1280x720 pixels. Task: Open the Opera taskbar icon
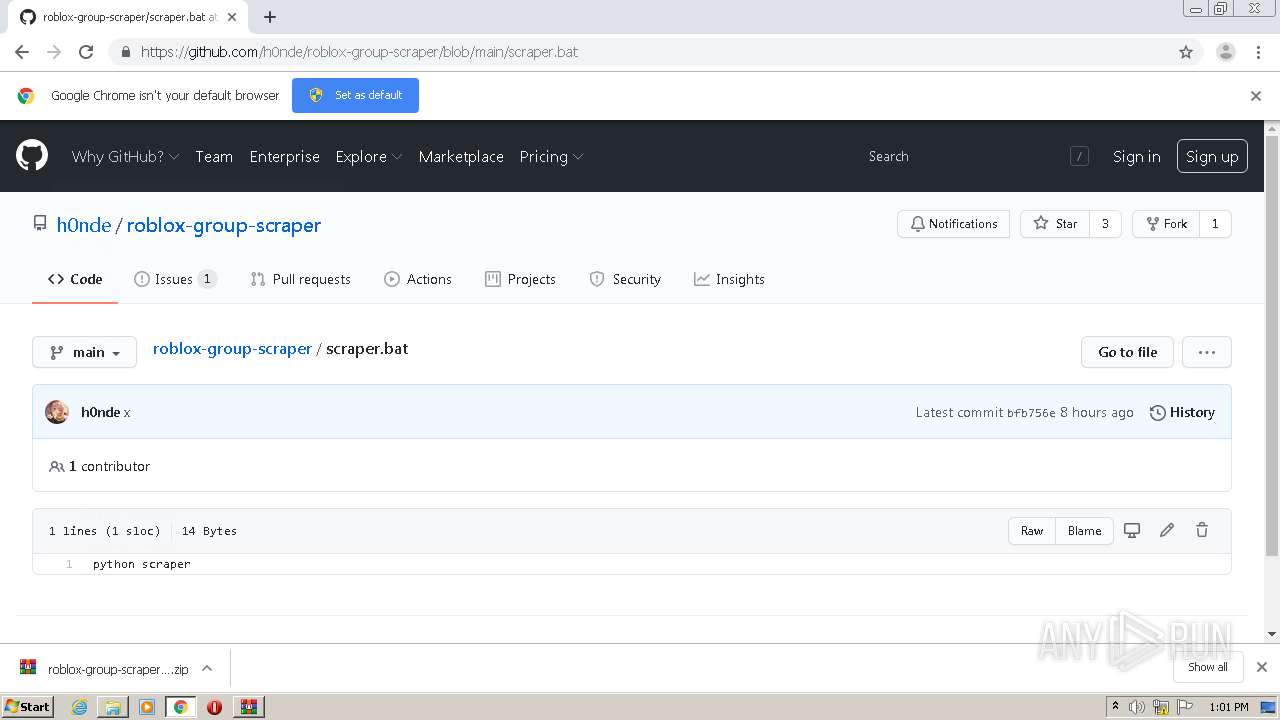[214, 707]
